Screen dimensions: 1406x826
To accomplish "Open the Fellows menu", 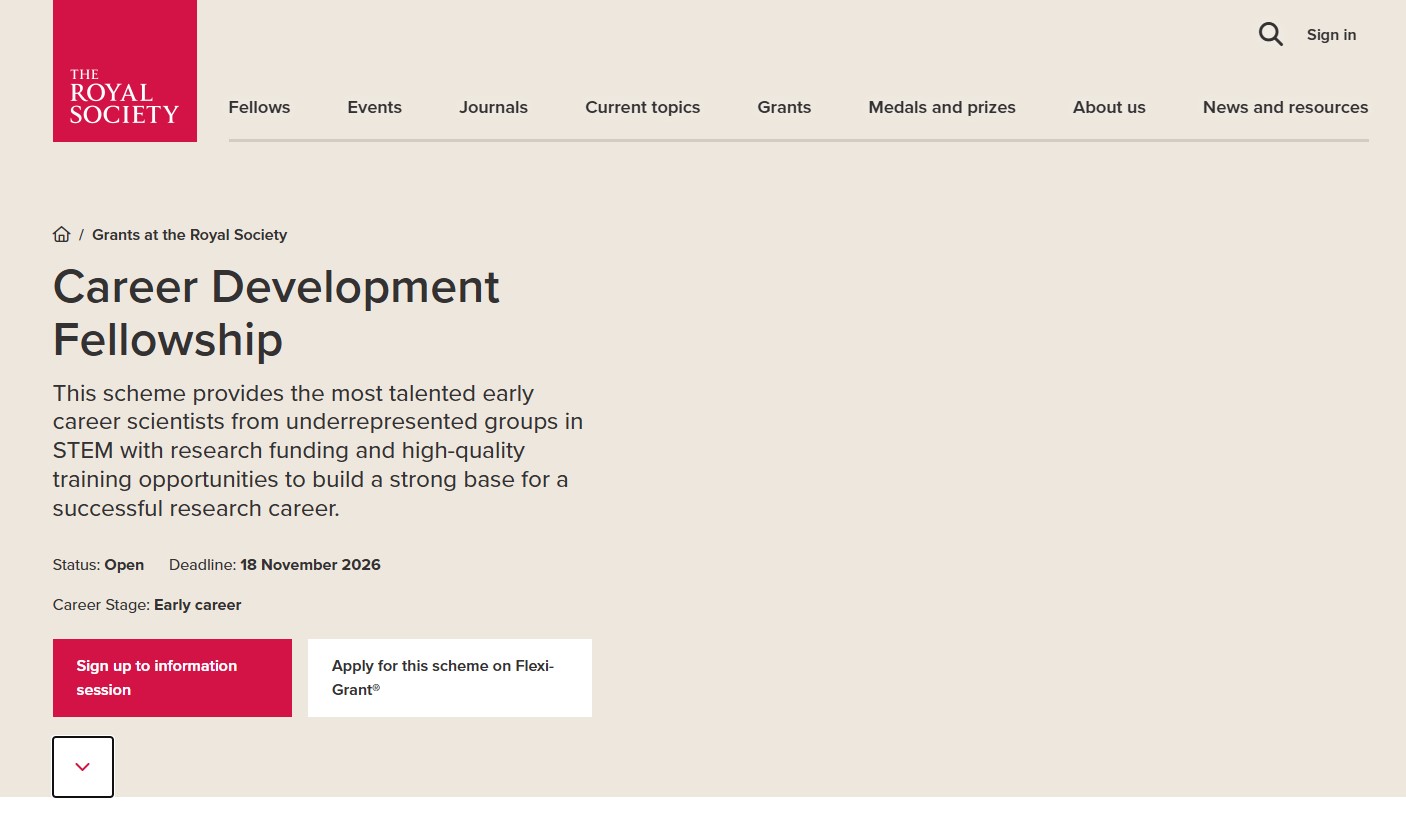I will 259,107.
